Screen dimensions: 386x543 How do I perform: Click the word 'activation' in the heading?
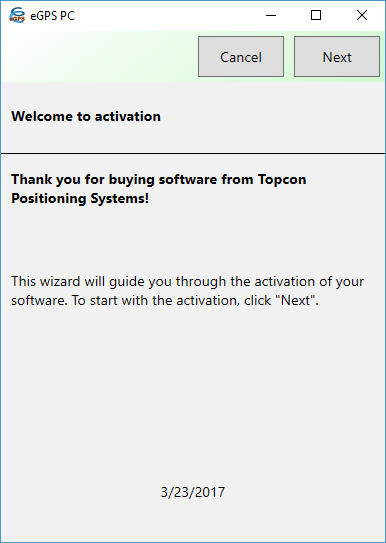click(128, 116)
